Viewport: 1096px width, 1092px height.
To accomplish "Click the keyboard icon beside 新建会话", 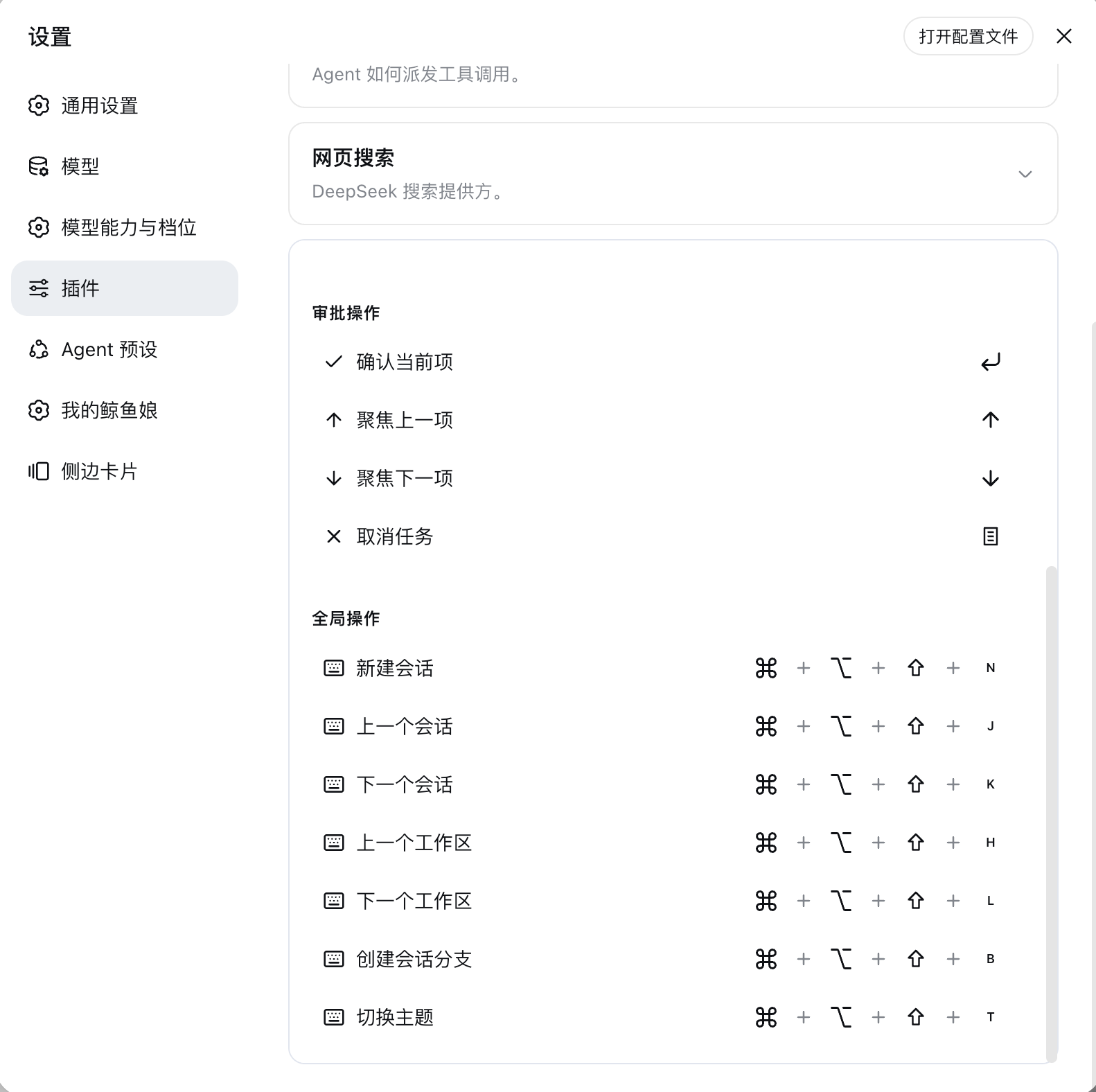I will [334, 668].
